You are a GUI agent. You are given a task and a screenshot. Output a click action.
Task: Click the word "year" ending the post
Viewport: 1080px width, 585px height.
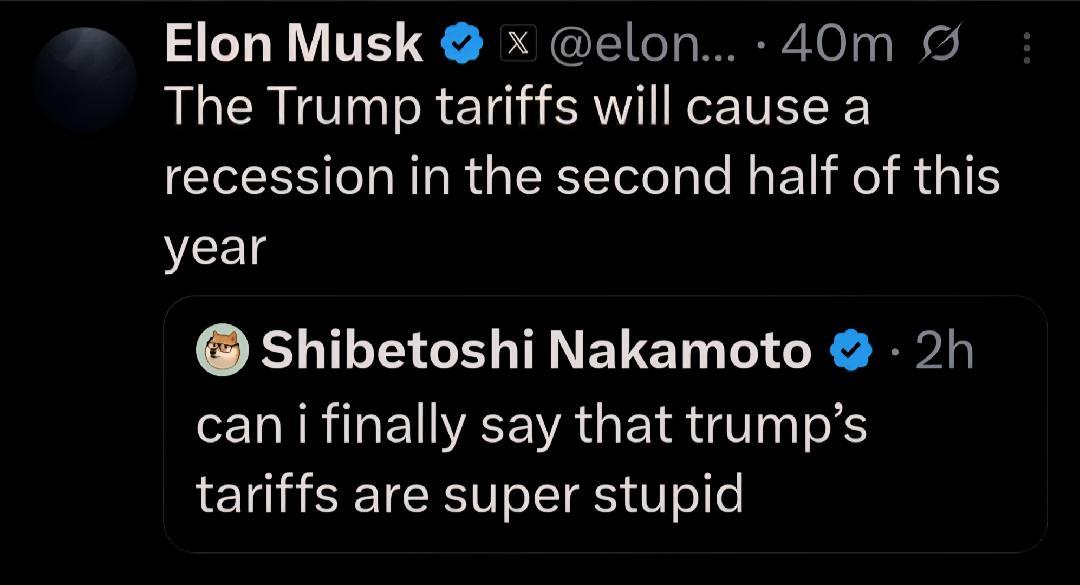click(214, 247)
